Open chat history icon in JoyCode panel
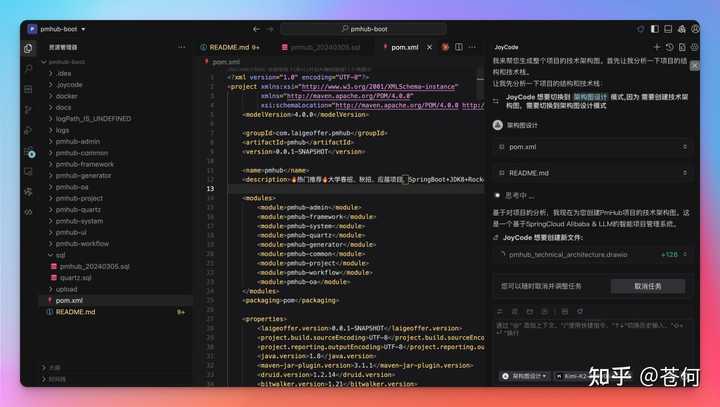Screen dimensions: 720x407 (669, 47)
